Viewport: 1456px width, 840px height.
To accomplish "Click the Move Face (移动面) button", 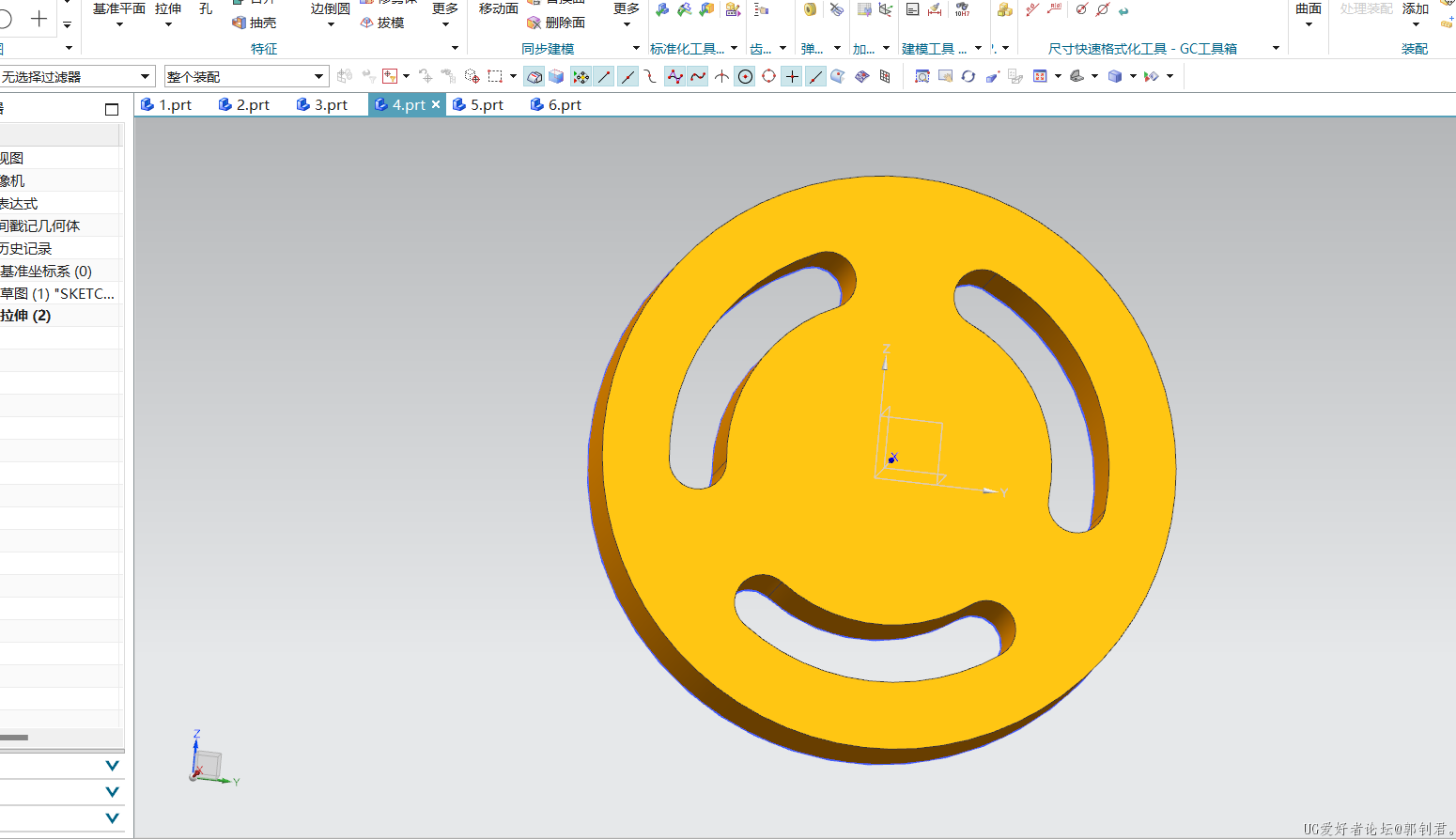I will tap(499, 8).
